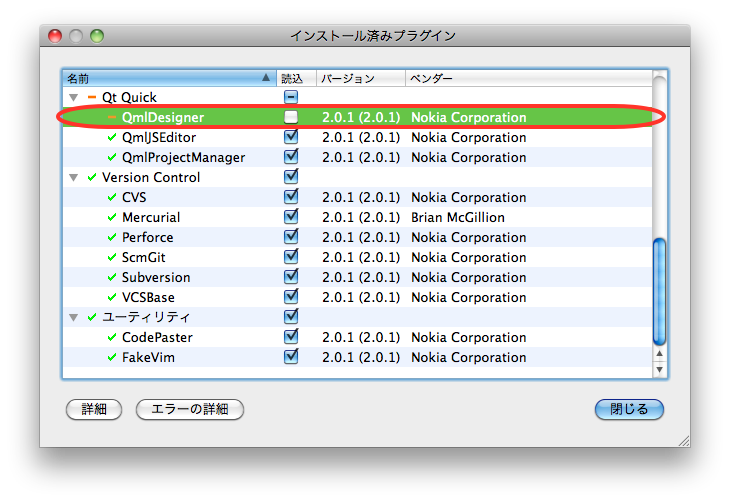Click the green checkmark icon beside Mercurial
The height and width of the screenshot is (502, 730).
112,217
